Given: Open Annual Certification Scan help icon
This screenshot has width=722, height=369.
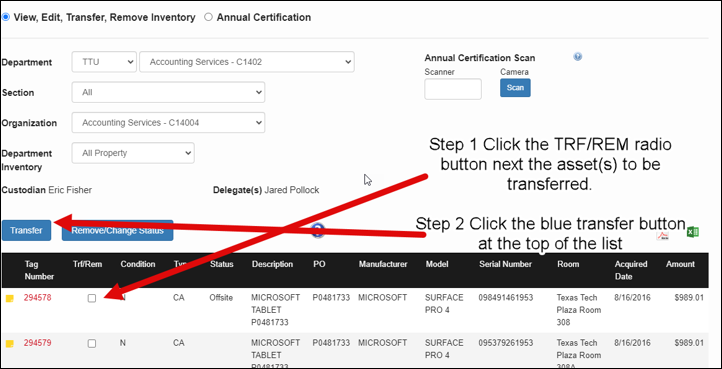Looking at the screenshot, I should 578,57.
